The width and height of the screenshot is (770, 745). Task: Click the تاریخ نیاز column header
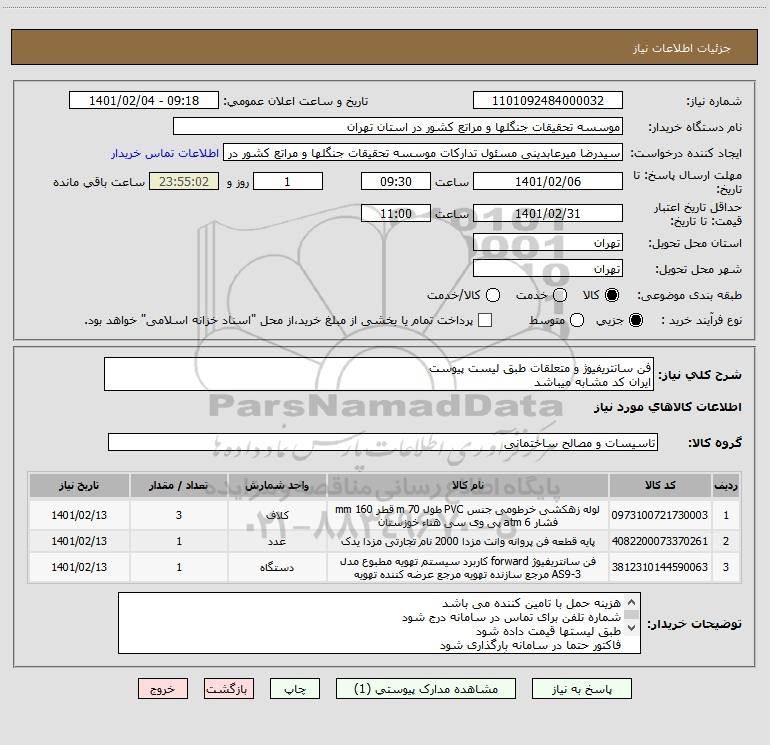pyautogui.click(x=79, y=485)
